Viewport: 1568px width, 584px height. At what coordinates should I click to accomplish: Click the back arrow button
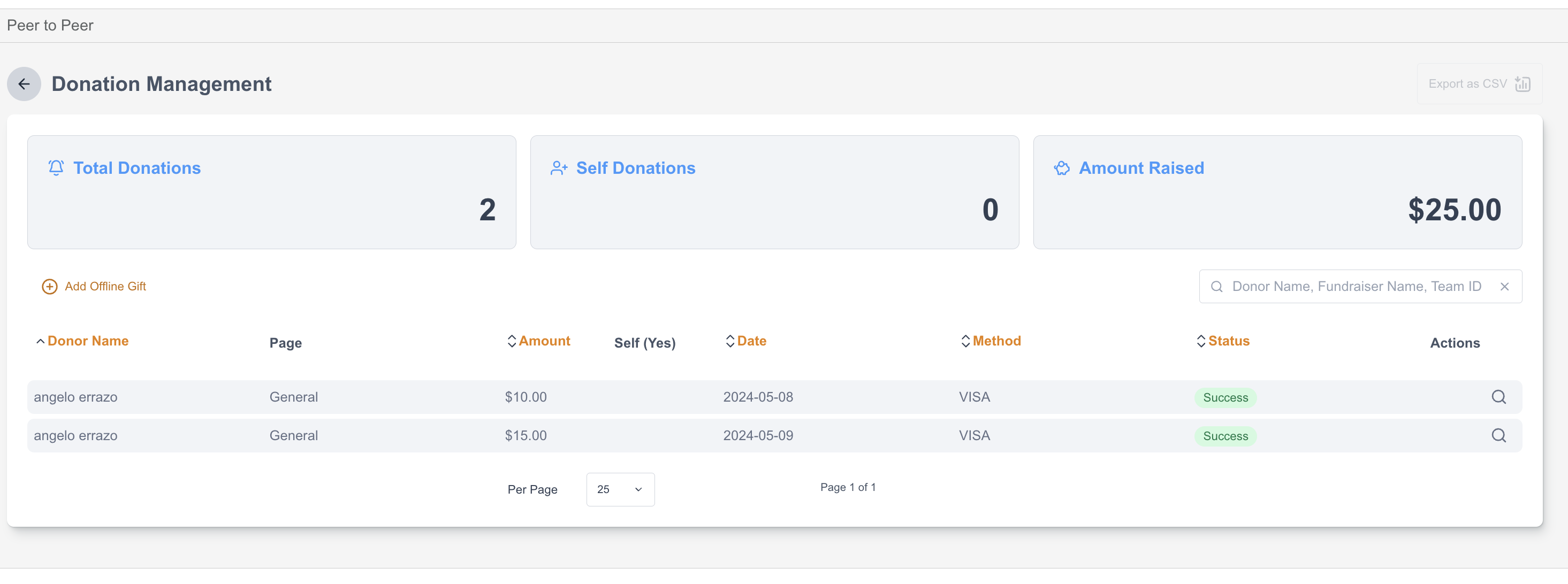tap(24, 84)
